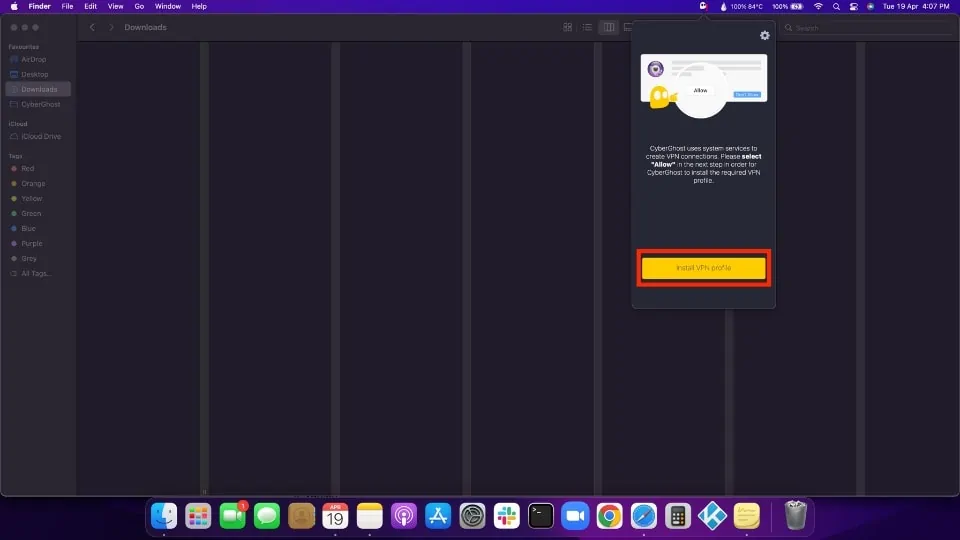Open Calendar from the Dock
The image size is (960, 540).
tap(336, 516)
